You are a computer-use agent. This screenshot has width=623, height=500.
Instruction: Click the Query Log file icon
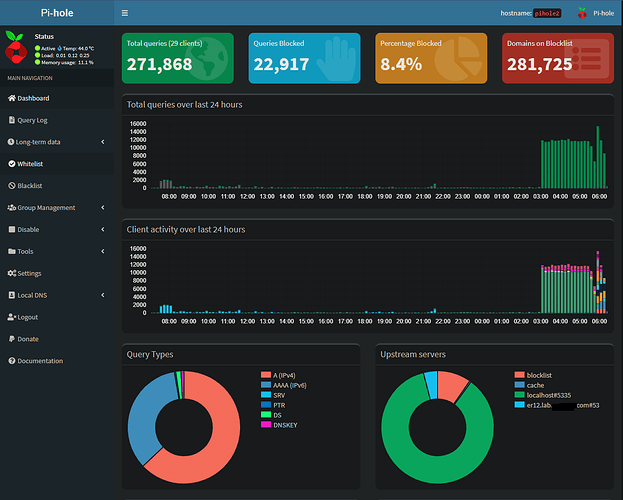coord(11,120)
